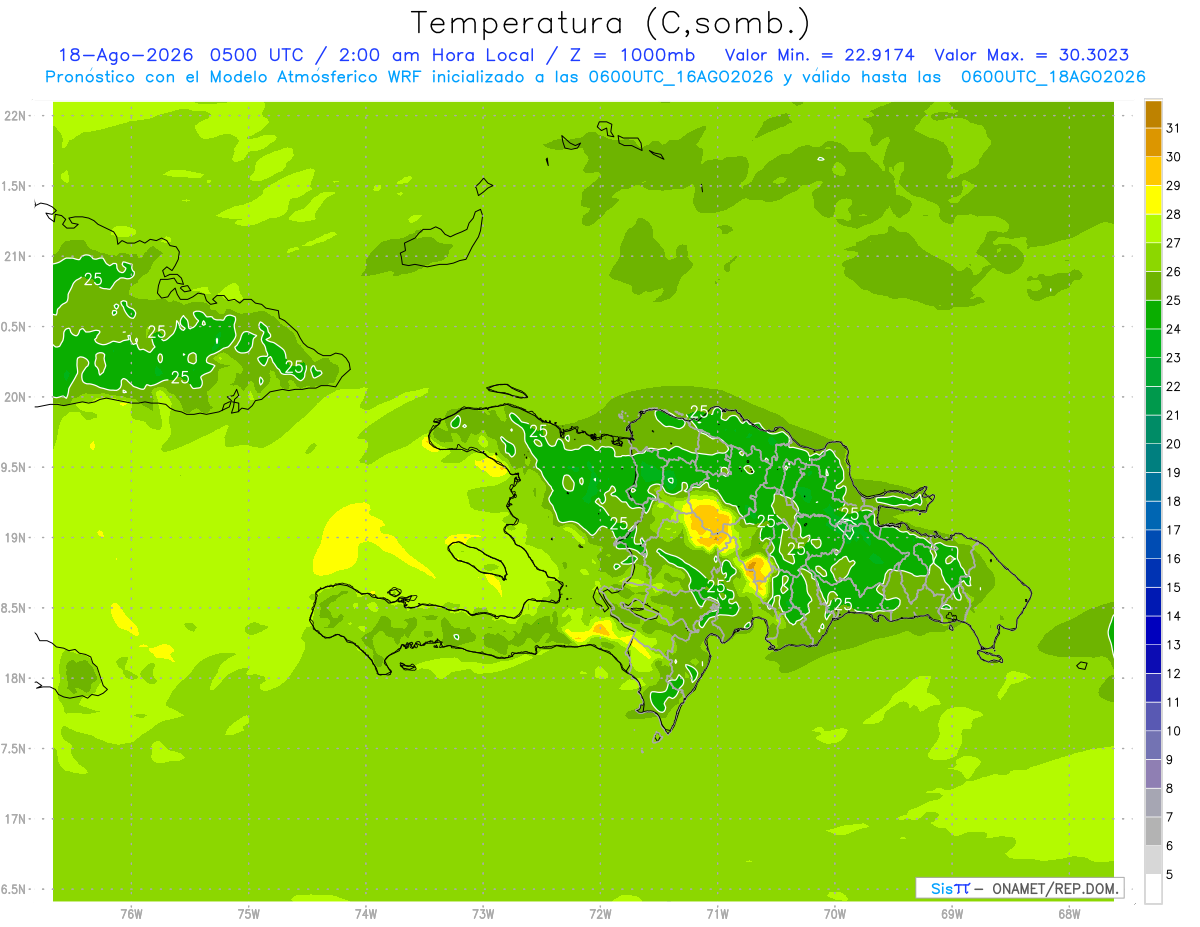This screenshot has height=927, width=1200.
Task: Click the legend swatch between 26 and 27
Action: tap(1153, 258)
